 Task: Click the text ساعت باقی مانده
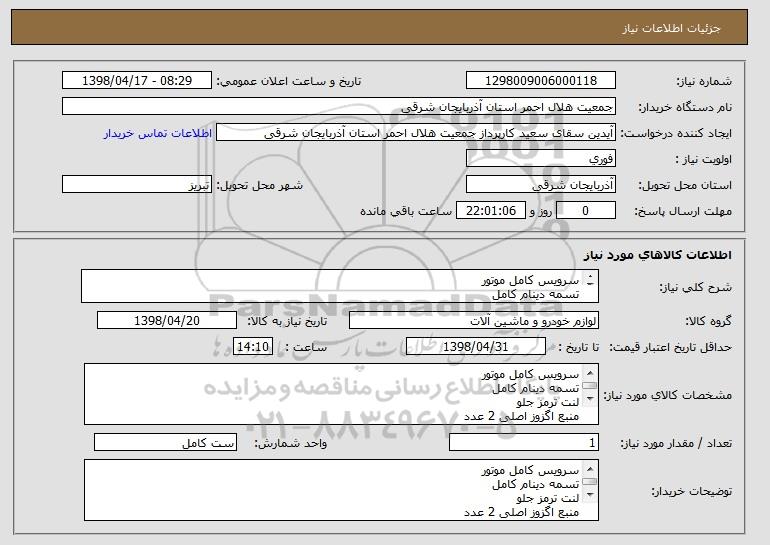tap(406, 211)
